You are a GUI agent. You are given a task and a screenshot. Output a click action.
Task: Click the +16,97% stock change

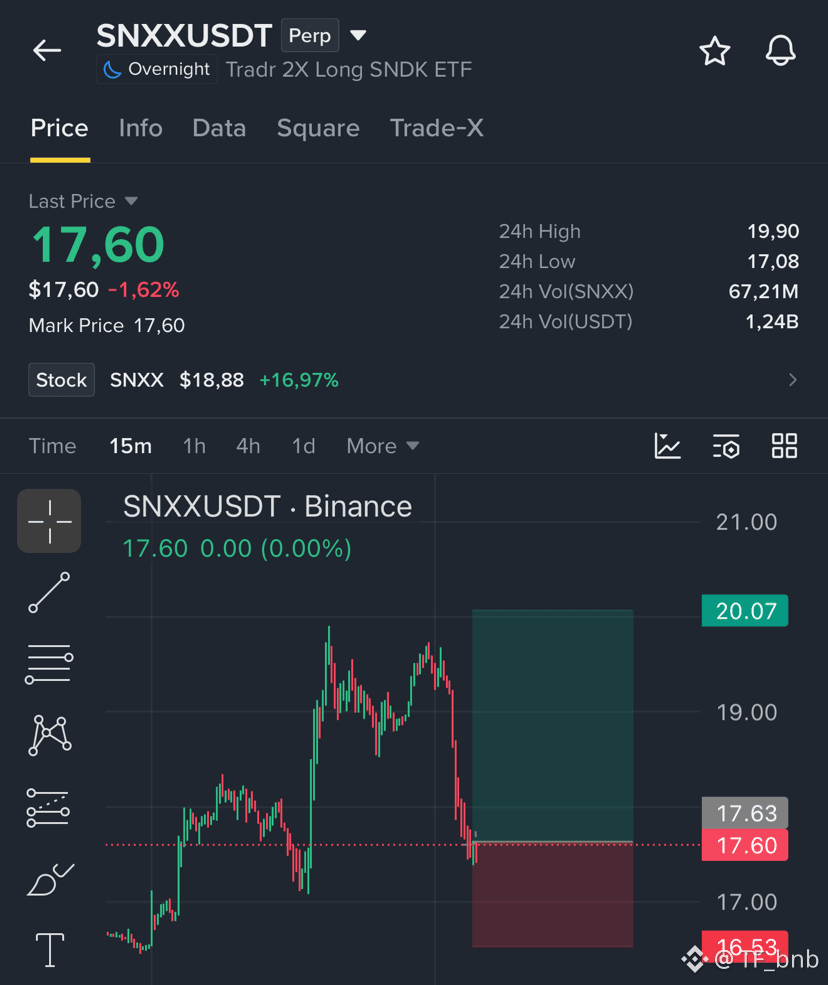299,379
